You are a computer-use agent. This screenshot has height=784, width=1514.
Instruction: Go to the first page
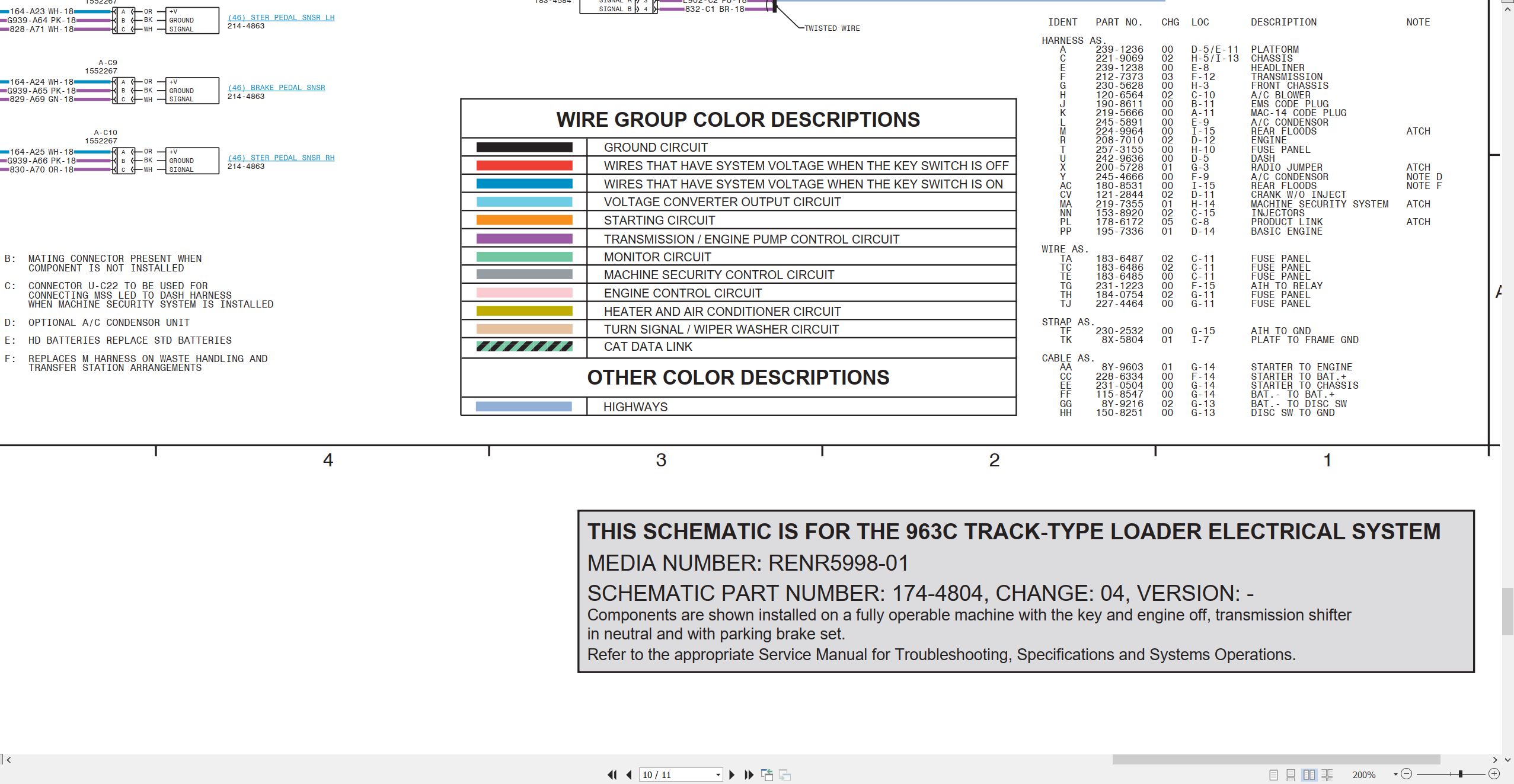[x=612, y=775]
